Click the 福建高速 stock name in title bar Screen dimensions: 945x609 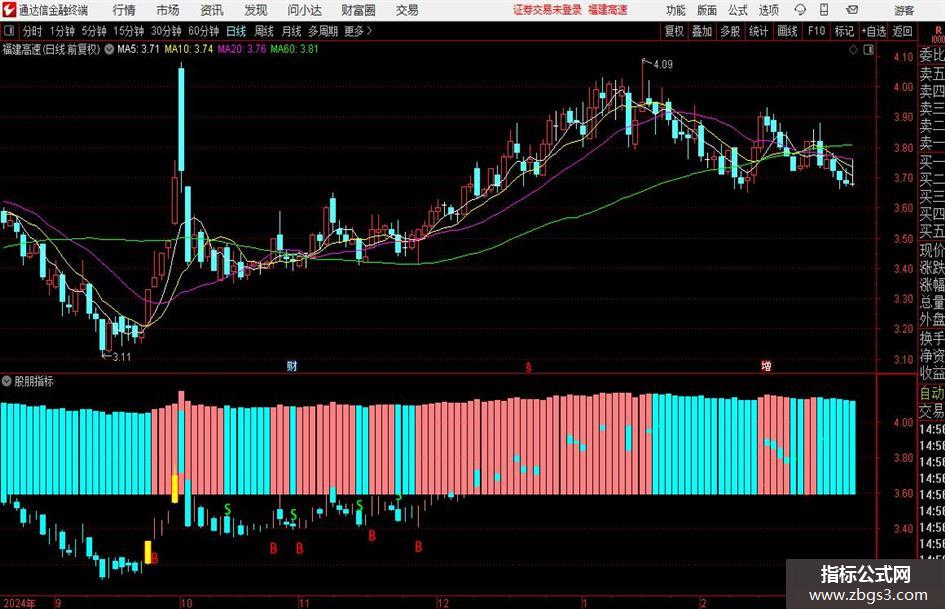coord(608,10)
